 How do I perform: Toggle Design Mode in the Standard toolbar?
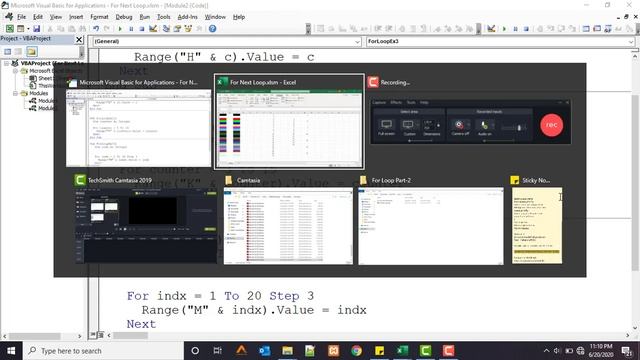click(x=153, y=29)
